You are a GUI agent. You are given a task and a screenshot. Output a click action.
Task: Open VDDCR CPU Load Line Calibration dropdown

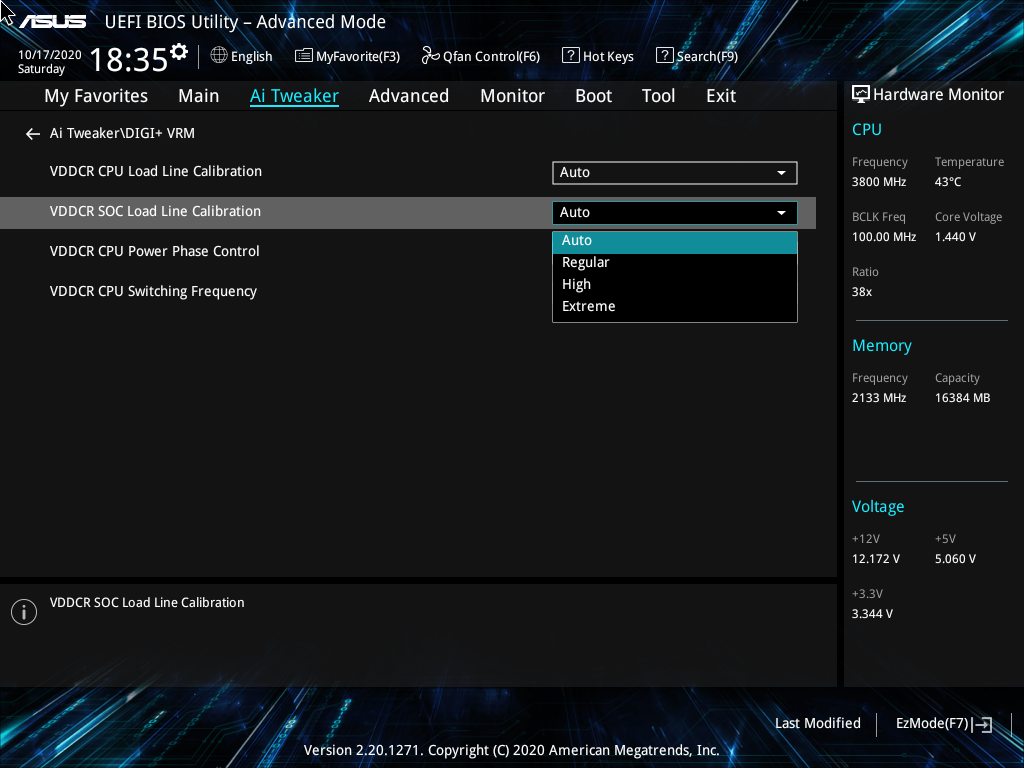click(x=675, y=172)
